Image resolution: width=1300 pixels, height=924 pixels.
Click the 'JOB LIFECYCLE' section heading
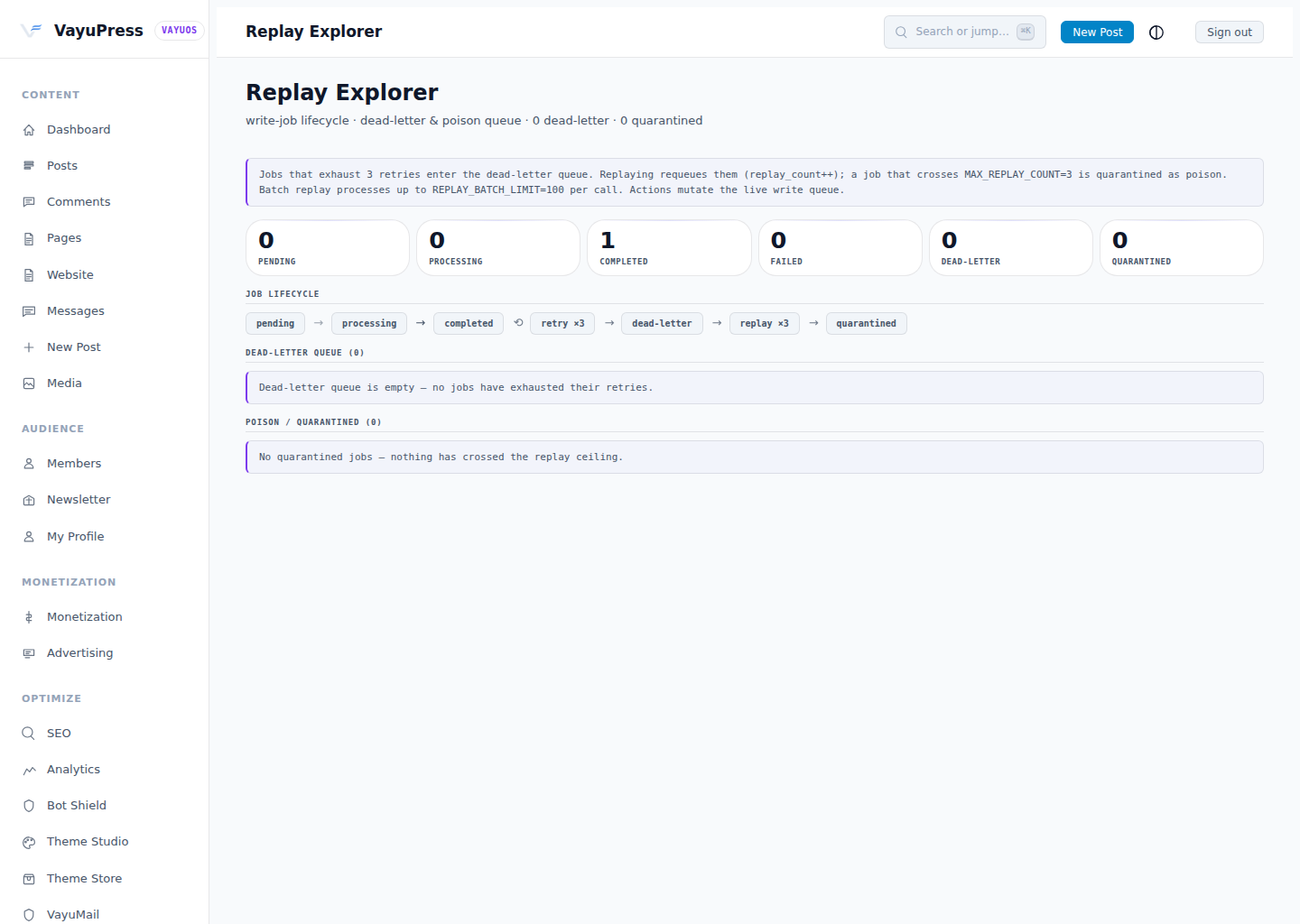(x=283, y=294)
